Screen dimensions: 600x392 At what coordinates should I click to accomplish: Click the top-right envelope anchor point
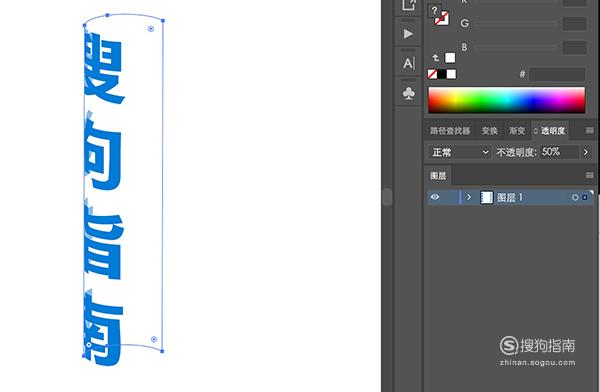point(163,21)
